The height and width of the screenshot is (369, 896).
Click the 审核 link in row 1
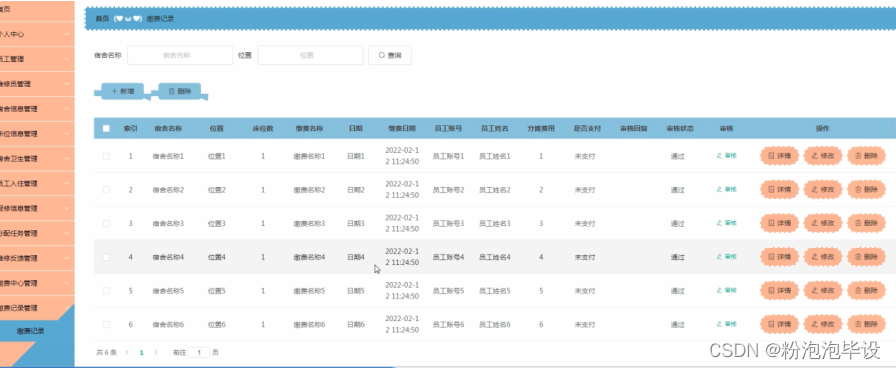[x=726, y=156]
